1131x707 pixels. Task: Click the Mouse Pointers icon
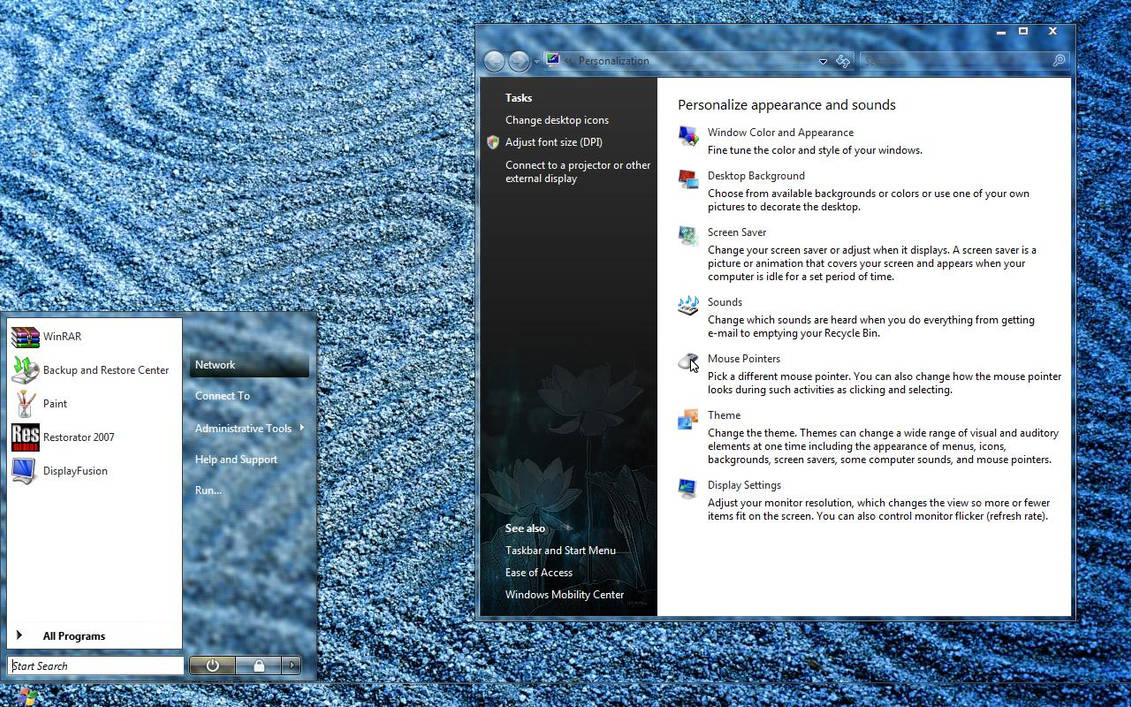[x=688, y=361]
